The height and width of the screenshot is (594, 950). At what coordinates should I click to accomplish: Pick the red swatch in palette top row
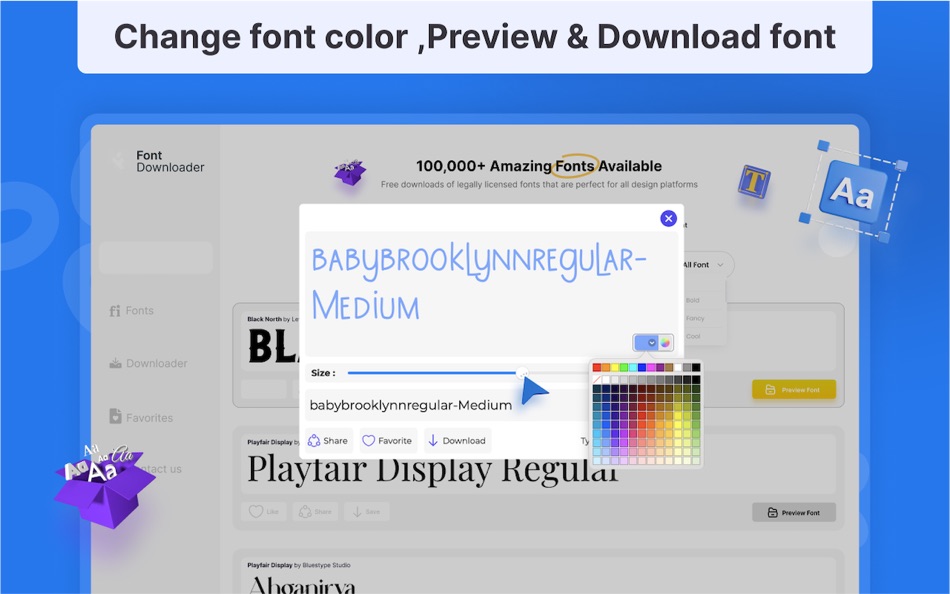[597, 367]
